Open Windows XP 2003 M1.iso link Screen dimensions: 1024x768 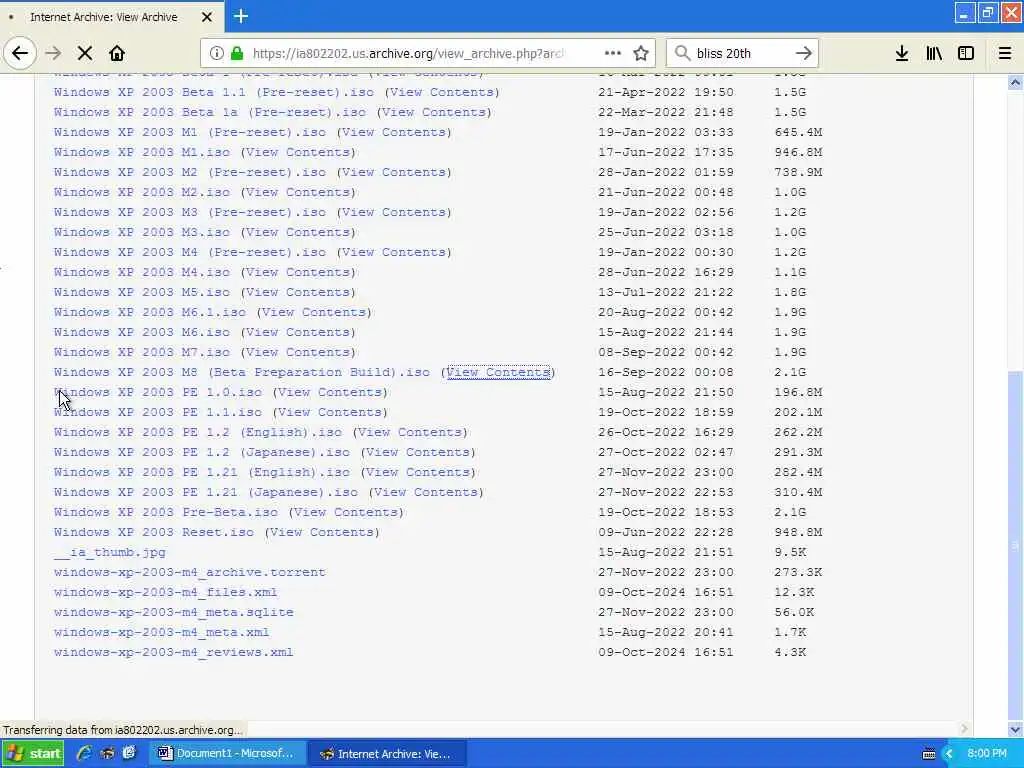(142, 152)
